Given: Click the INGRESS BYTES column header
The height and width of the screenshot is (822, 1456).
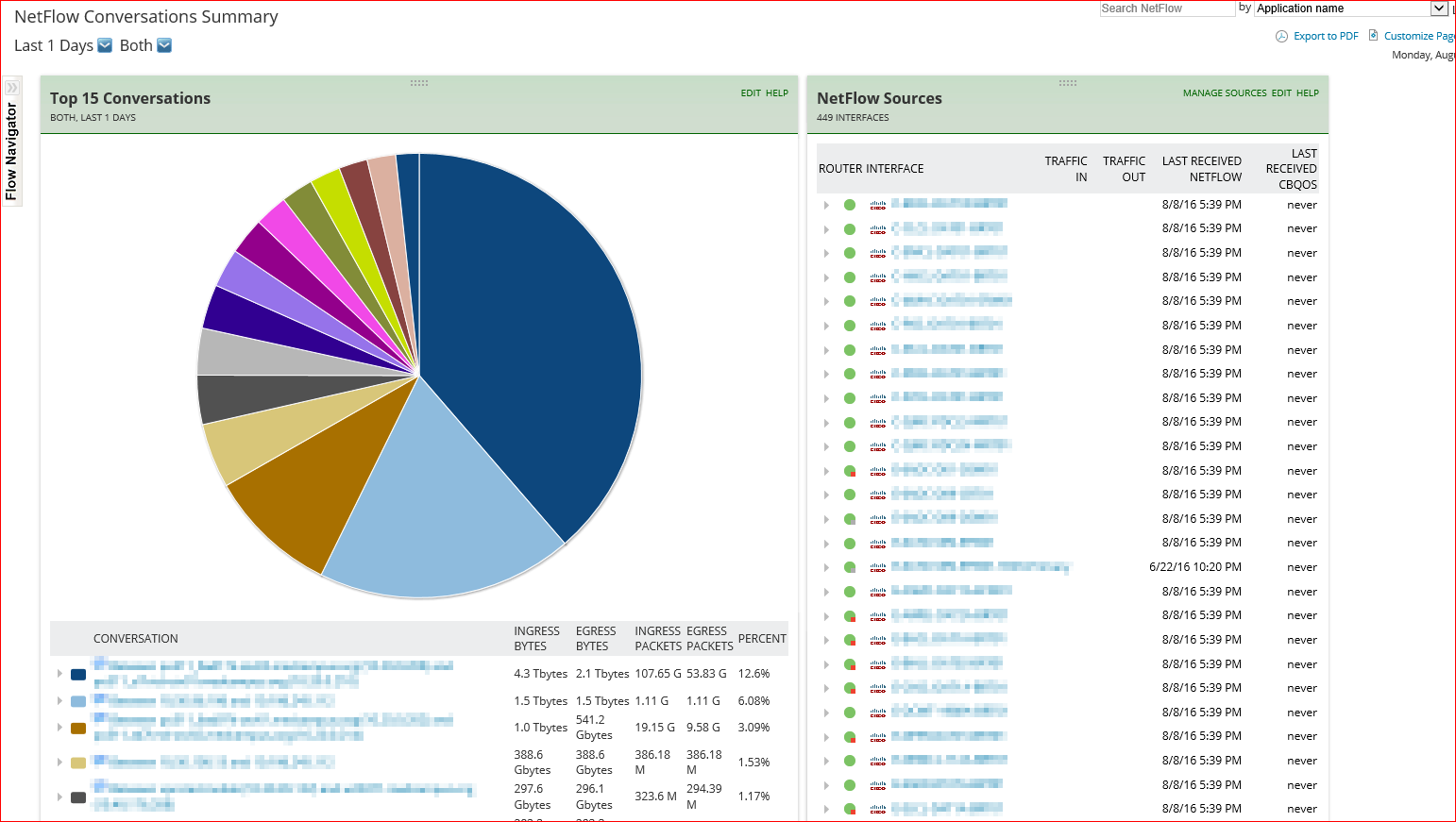Looking at the screenshot, I should [536, 639].
